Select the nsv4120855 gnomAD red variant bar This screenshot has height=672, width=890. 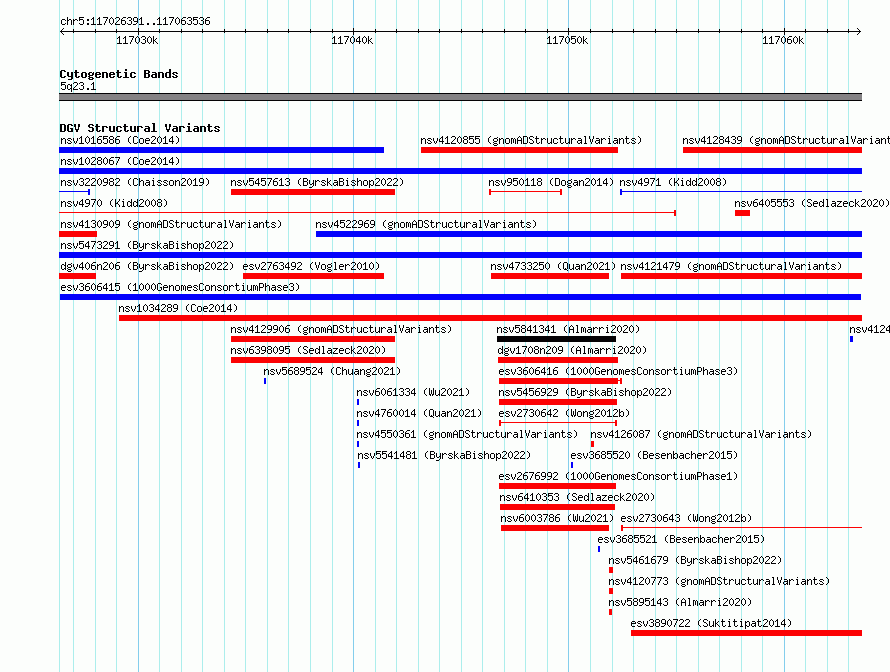tap(519, 150)
